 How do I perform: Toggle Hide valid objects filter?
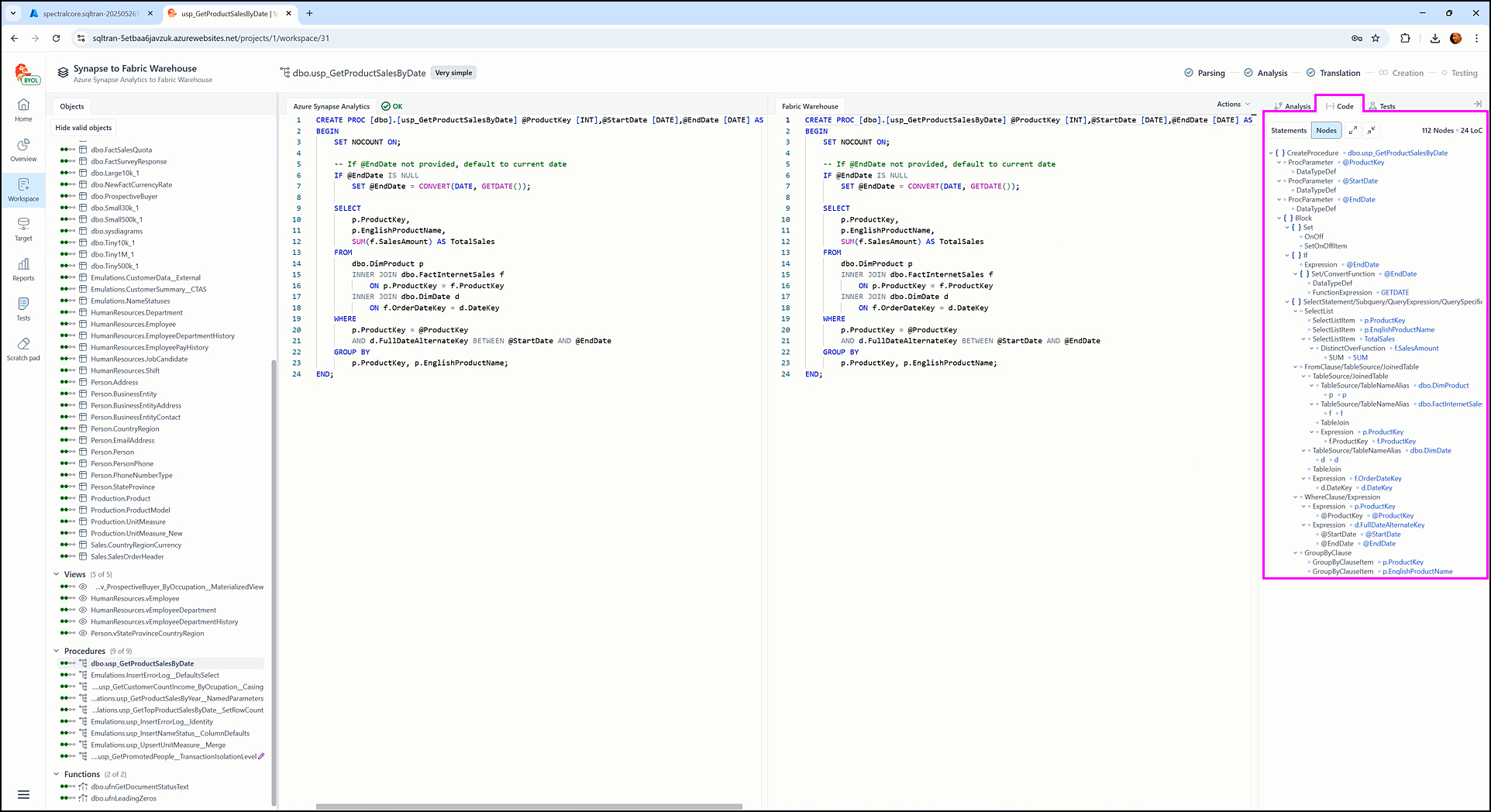[84, 128]
